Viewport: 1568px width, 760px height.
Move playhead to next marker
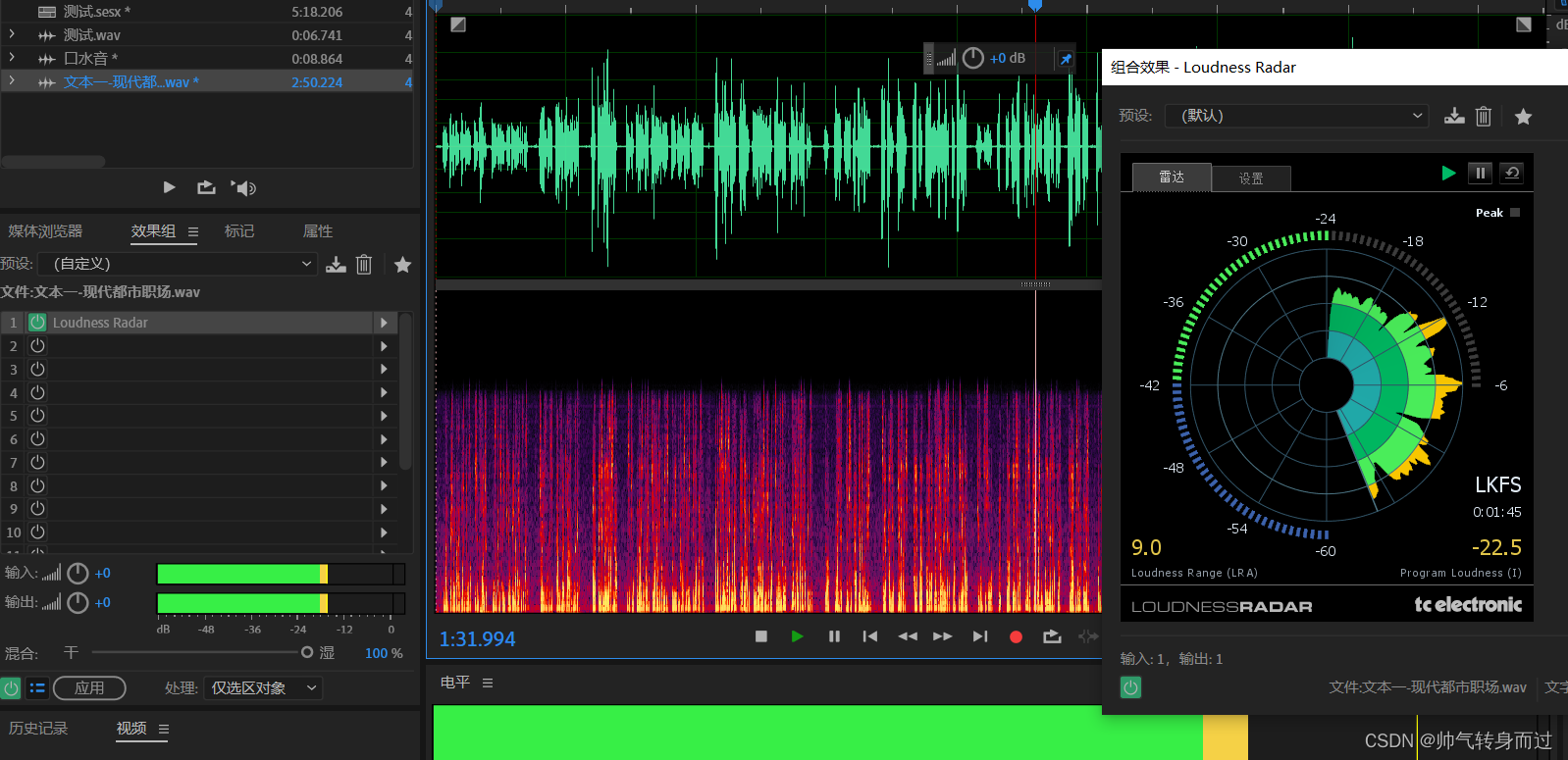coord(980,636)
